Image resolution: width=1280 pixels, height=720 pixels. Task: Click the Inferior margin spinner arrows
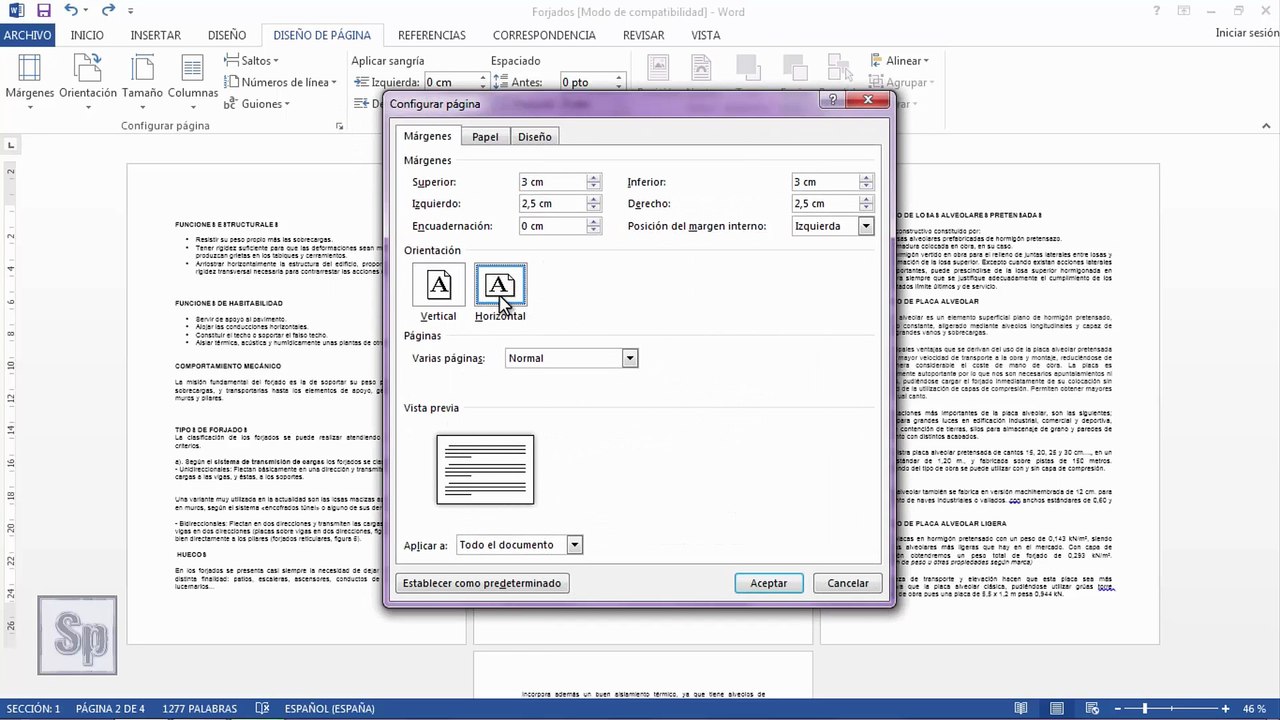click(x=867, y=182)
